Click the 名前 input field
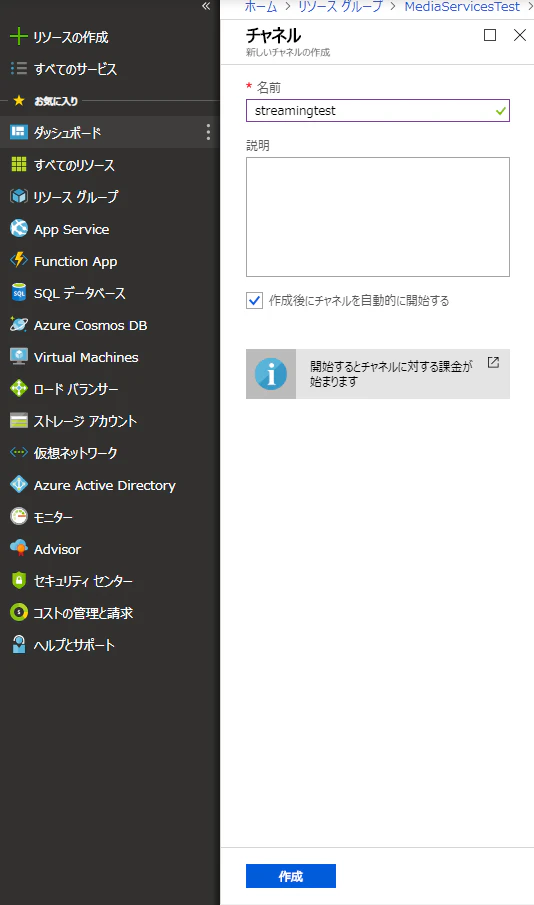 coord(378,111)
